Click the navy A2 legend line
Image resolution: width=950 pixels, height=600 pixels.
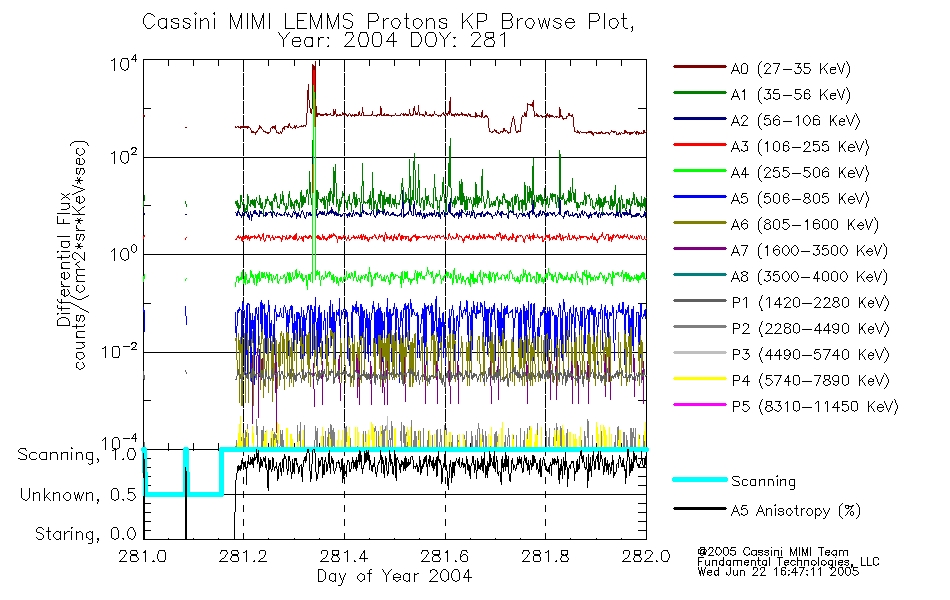click(x=699, y=119)
